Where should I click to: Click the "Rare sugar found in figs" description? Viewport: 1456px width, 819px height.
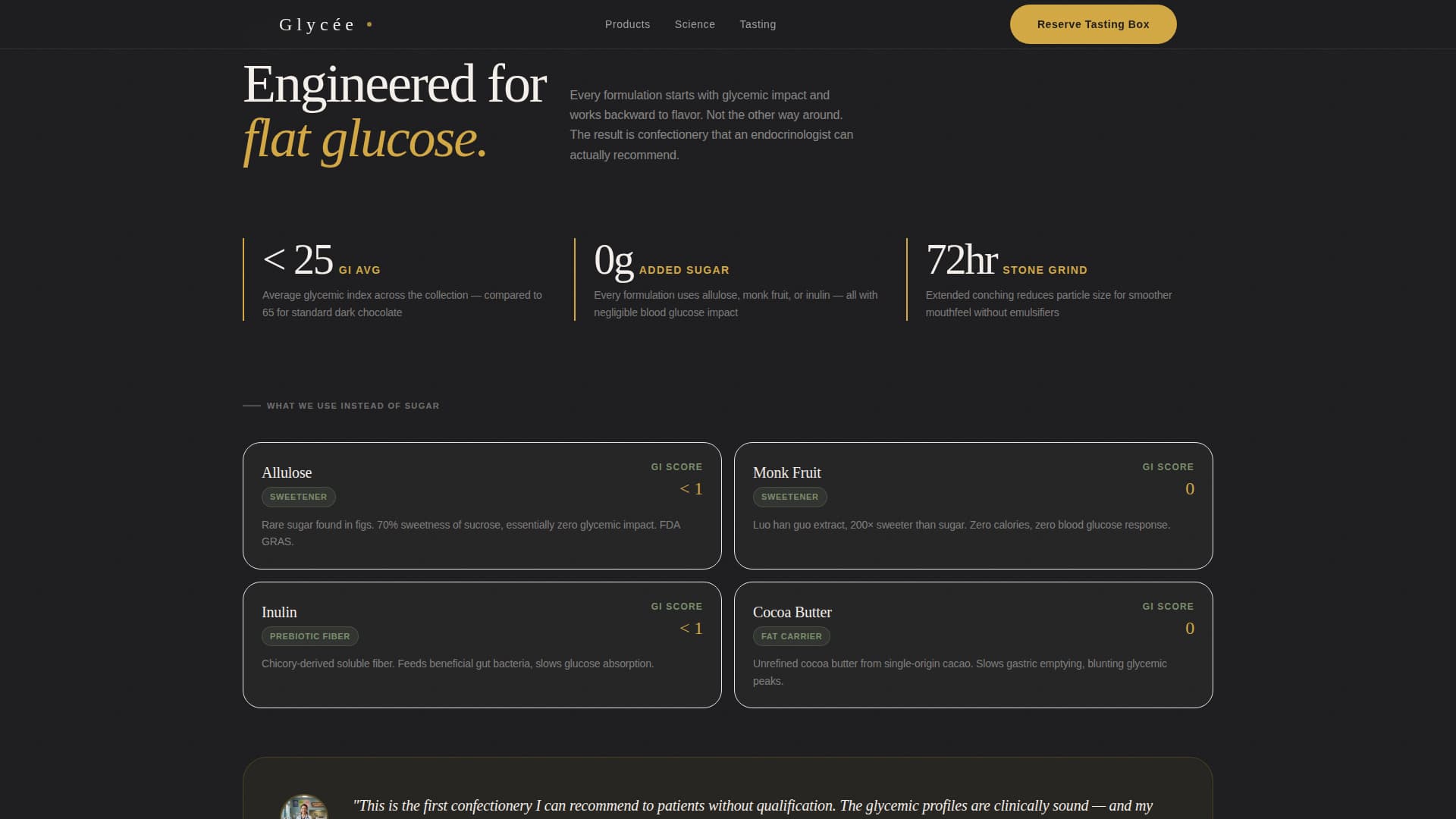pos(471,533)
